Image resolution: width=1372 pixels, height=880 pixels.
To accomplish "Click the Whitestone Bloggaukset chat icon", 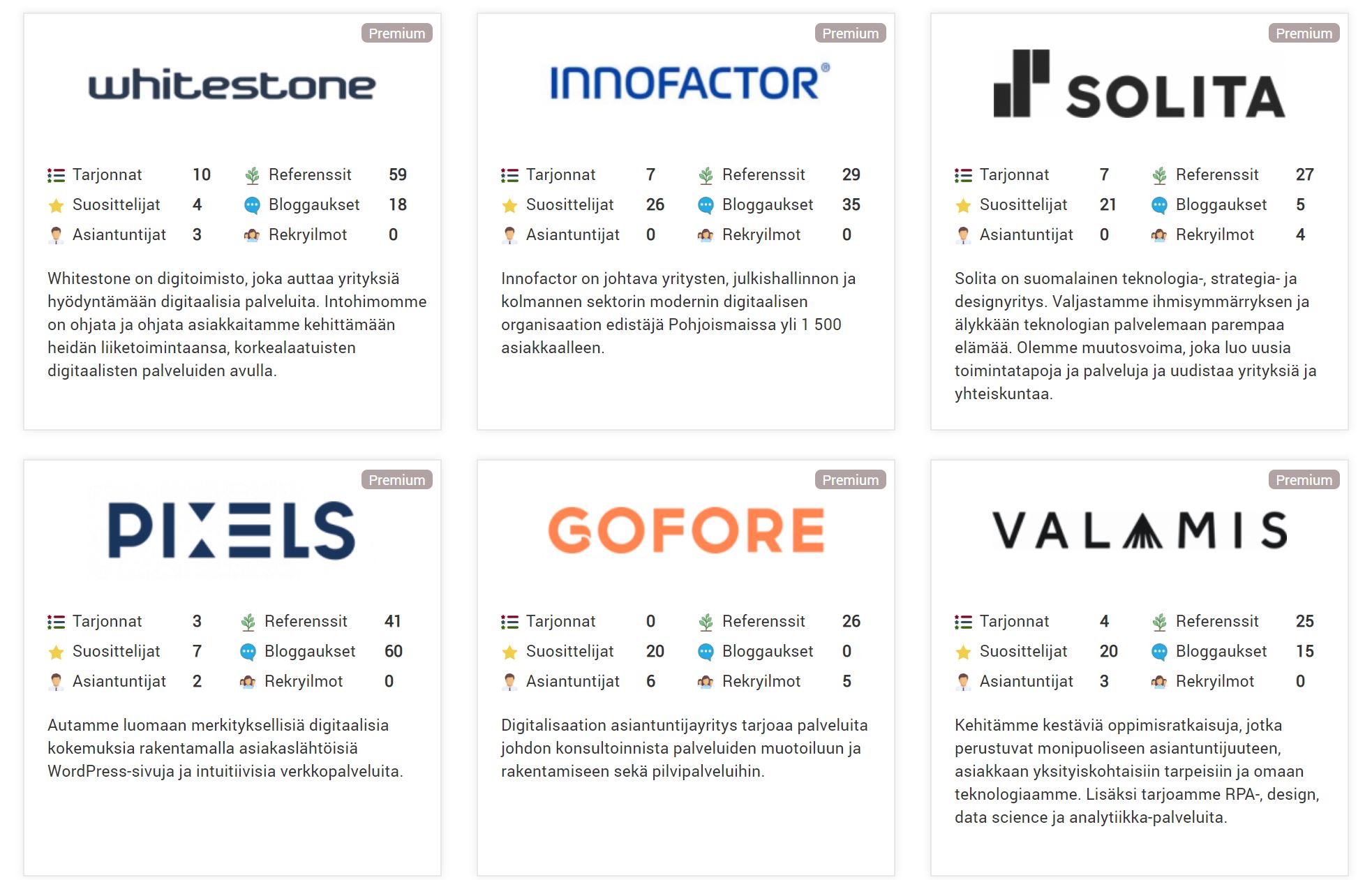I will point(252,205).
